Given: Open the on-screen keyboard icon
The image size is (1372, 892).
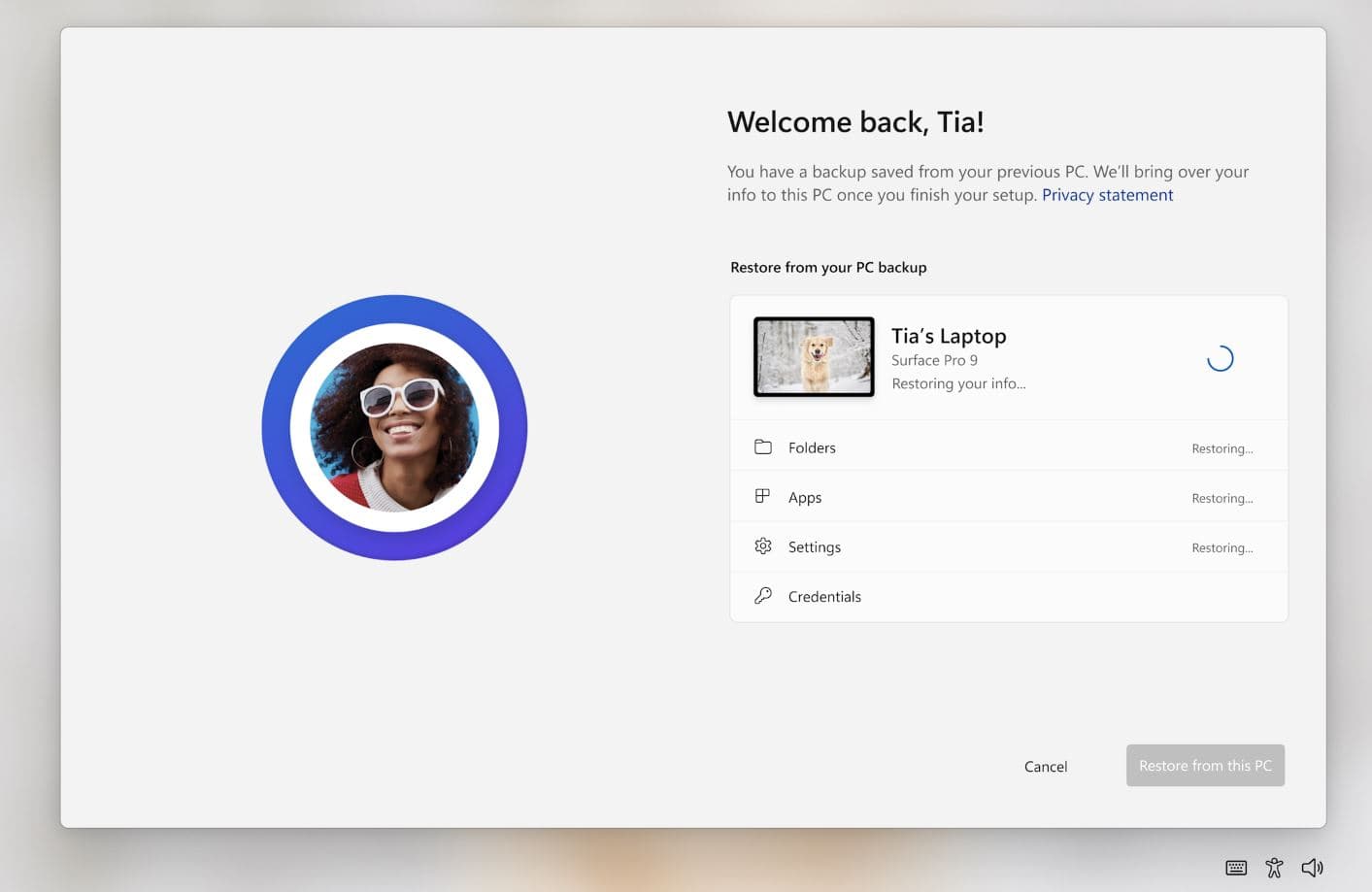Looking at the screenshot, I should (x=1236, y=868).
